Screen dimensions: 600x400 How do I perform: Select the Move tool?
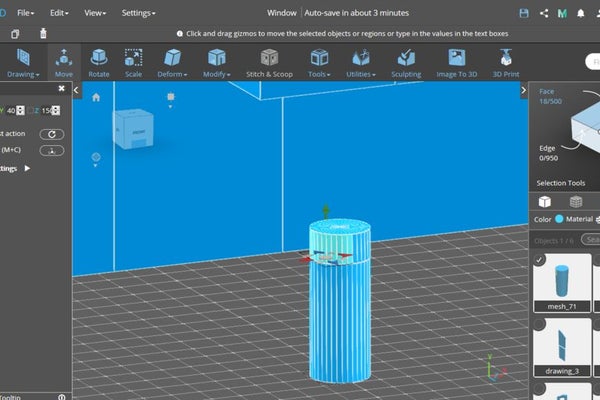point(63,62)
